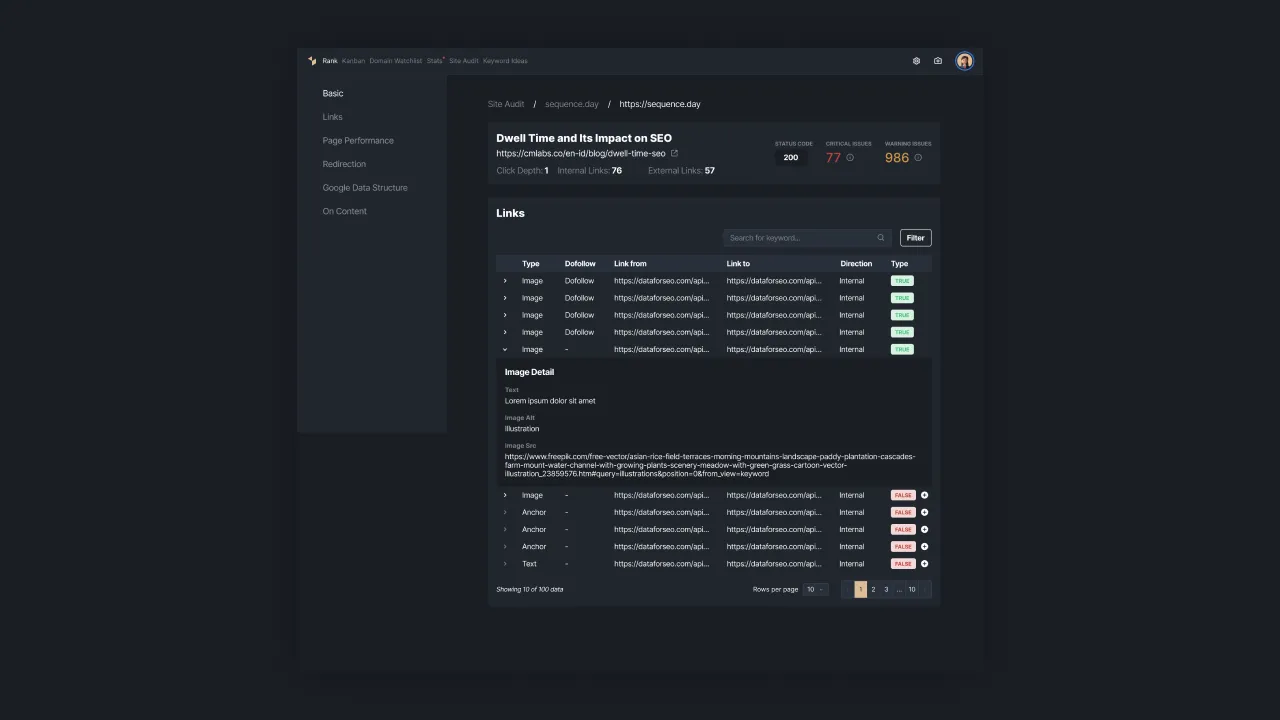Click the warning issues count 986
This screenshot has height=720, width=1280.
(897, 158)
